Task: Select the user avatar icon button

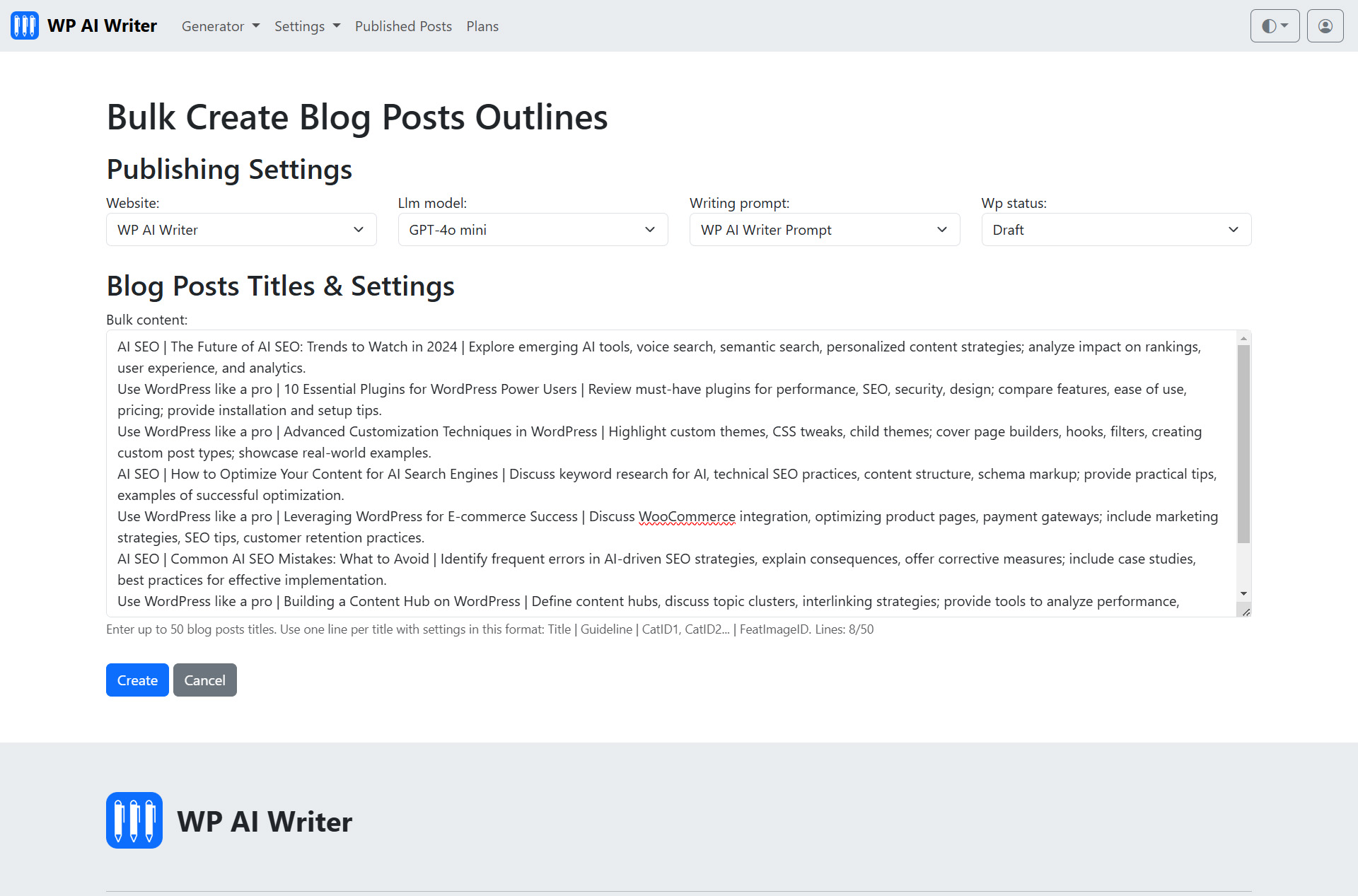Action: pos(1324,25)
